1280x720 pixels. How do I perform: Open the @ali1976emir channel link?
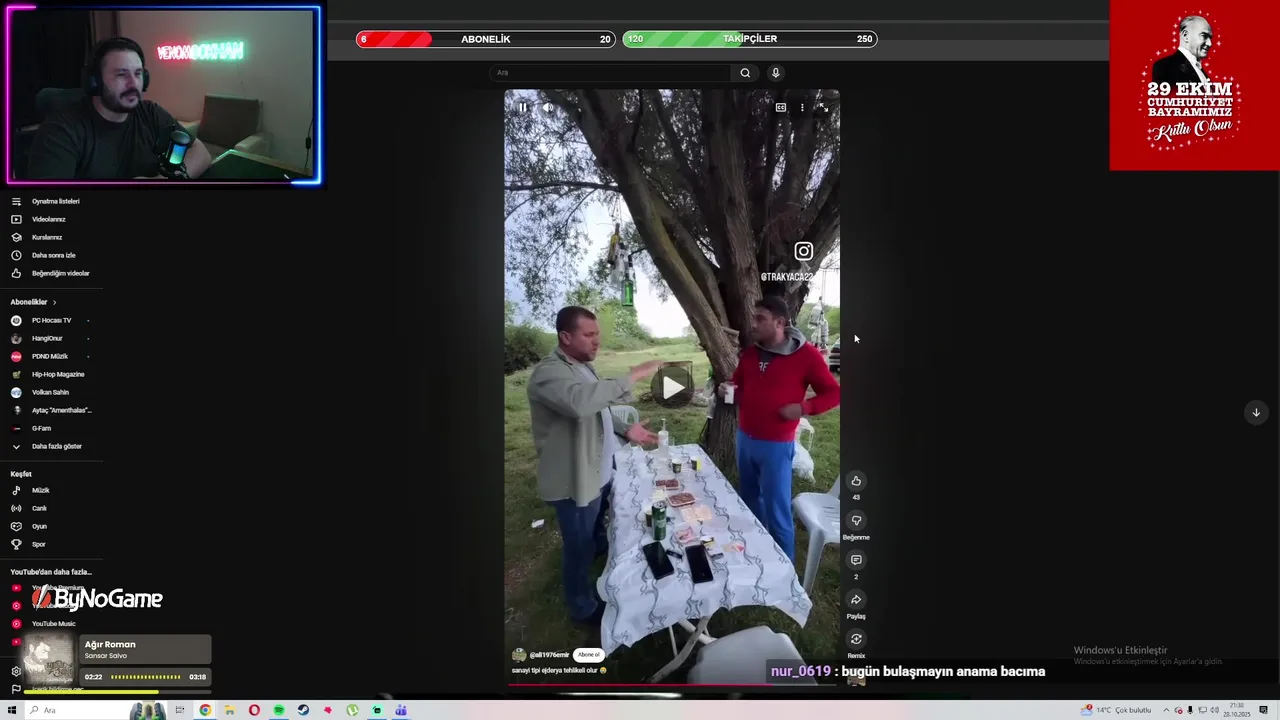pyautogui.click(x=550, y=655)
